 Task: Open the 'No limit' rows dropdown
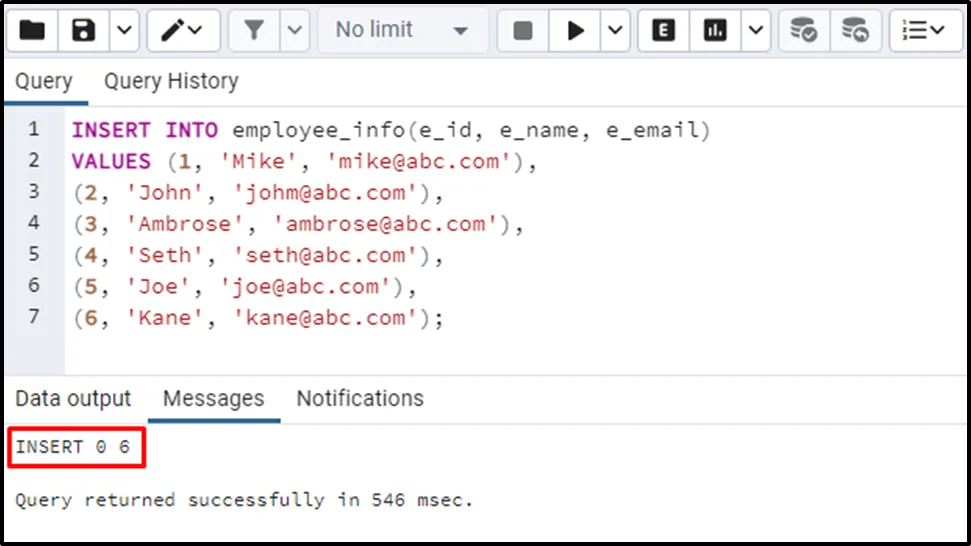coord(402,30)
